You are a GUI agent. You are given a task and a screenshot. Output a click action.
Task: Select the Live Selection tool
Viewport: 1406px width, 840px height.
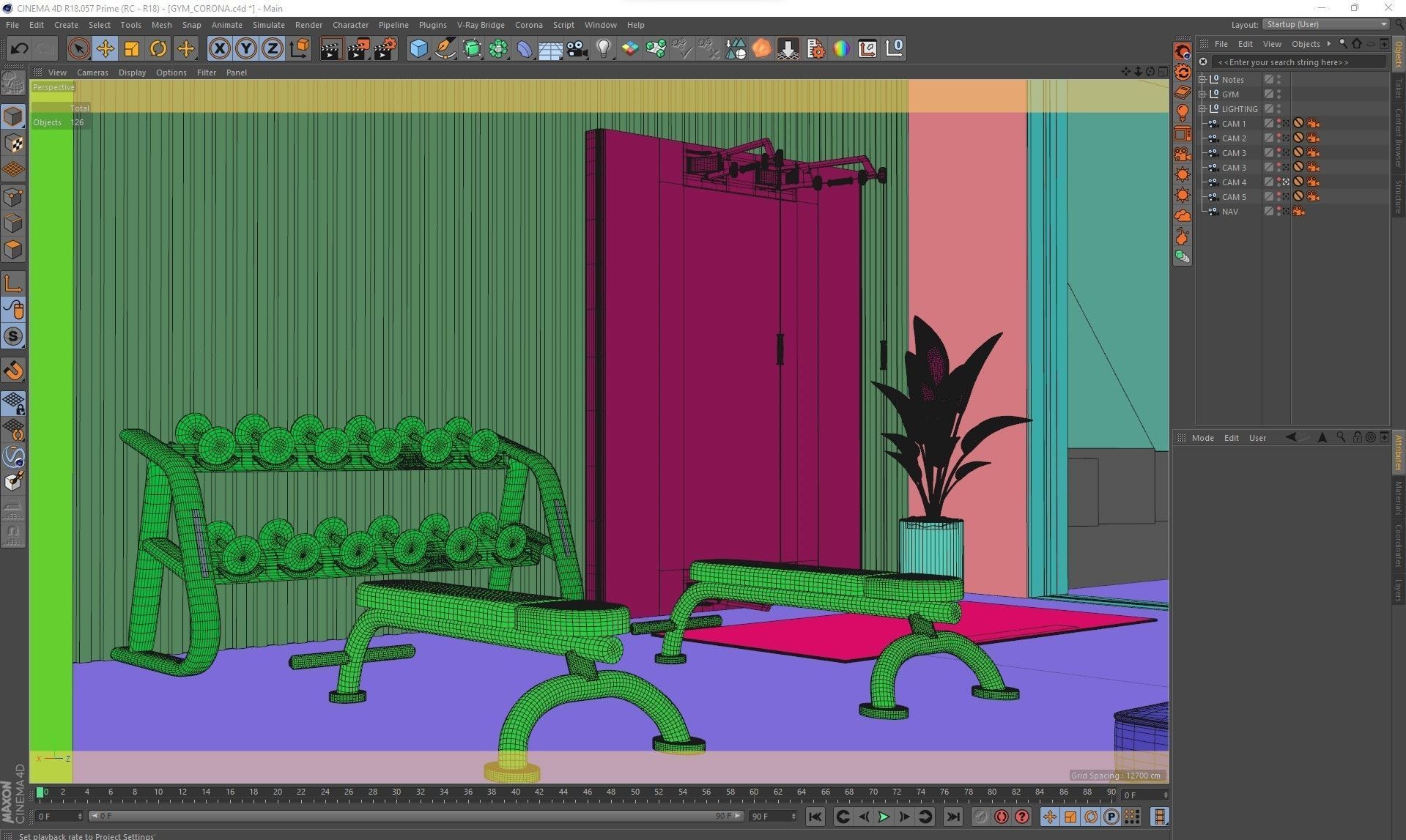tap(78, 49)
